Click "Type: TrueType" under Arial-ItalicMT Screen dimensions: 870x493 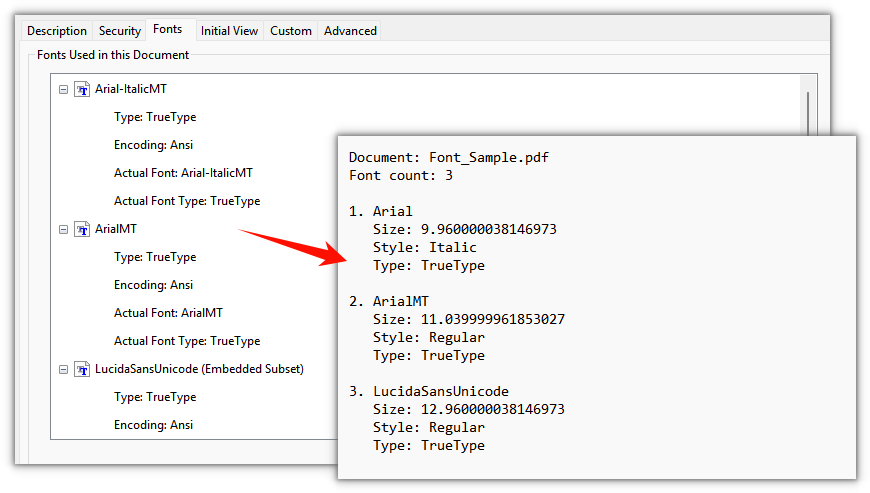pos(155,117)
